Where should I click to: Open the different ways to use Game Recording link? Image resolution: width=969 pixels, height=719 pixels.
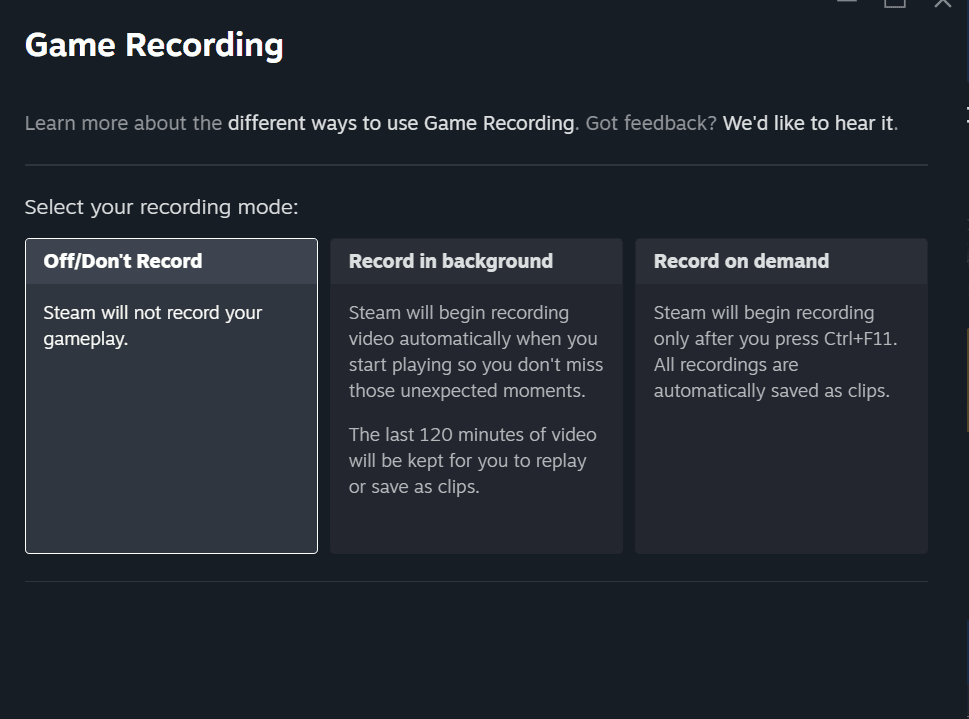pos(398,123)
